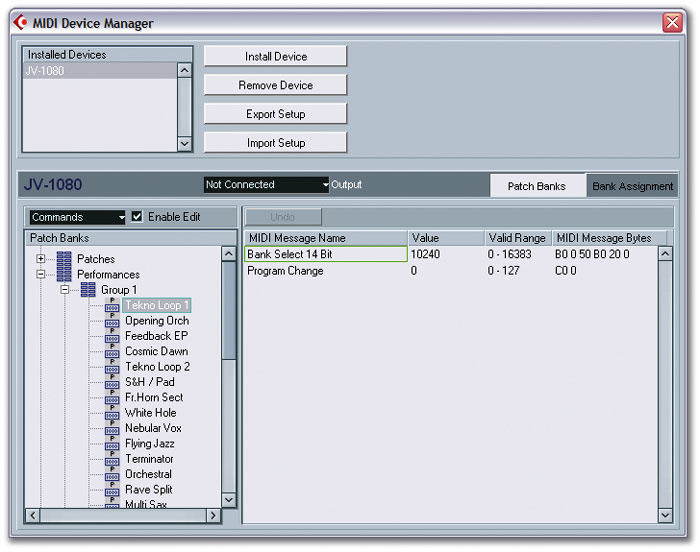Viewport: 700px width, 552px height.
Task: Click the Rave Split preset icon
Action: 112,489
